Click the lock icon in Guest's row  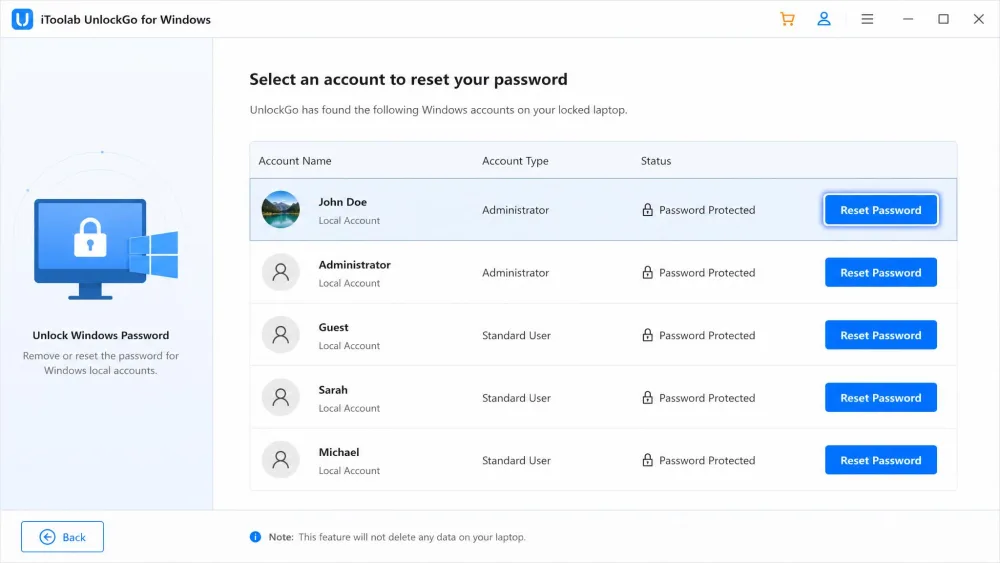point(647,335)
